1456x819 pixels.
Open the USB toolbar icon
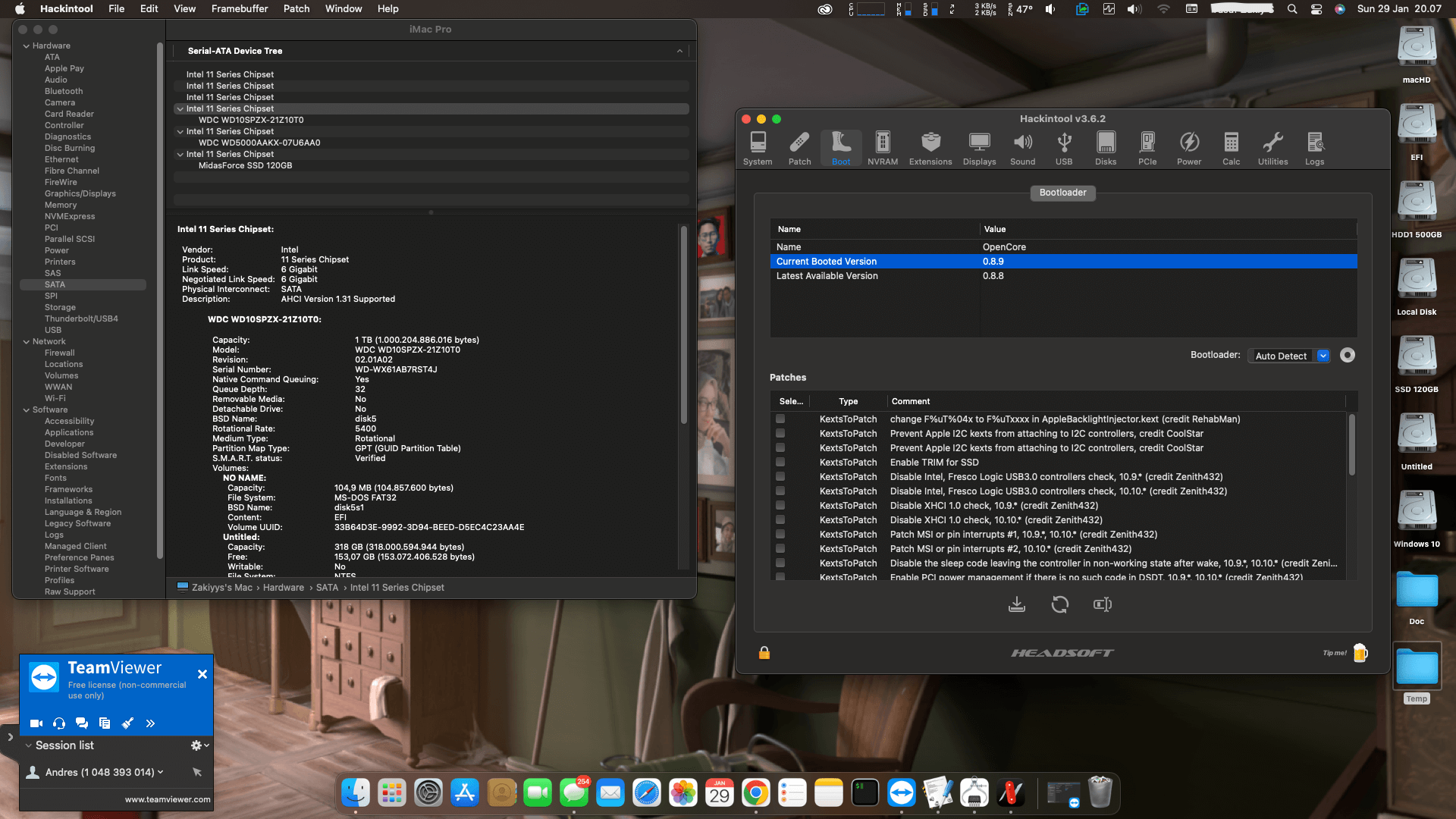click(x=1064, y=149)
